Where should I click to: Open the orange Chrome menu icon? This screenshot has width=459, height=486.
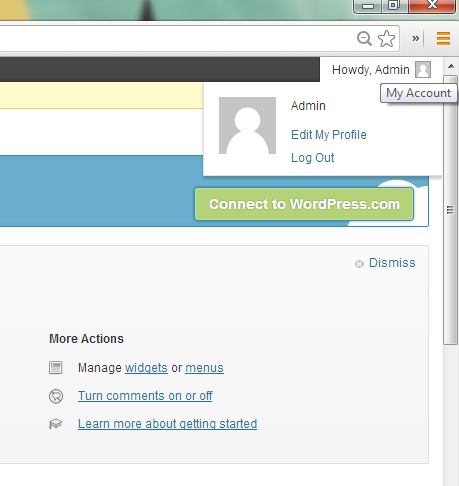pos(443,38)
